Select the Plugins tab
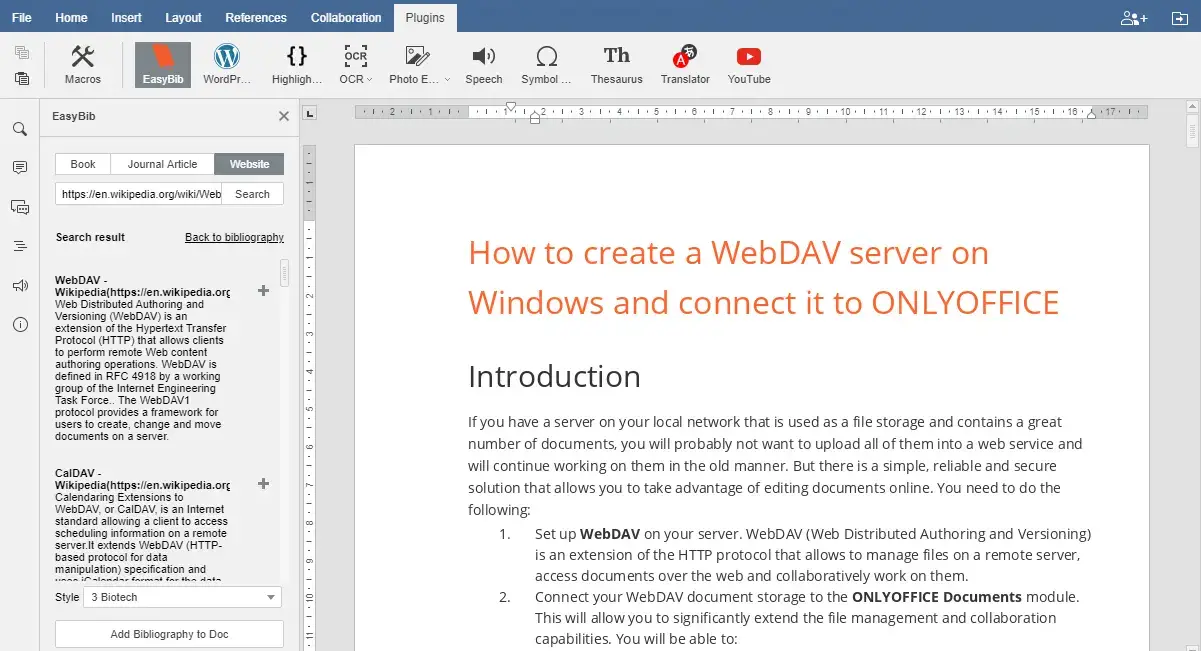The image size is (1201, 651). tap(426, 18)
